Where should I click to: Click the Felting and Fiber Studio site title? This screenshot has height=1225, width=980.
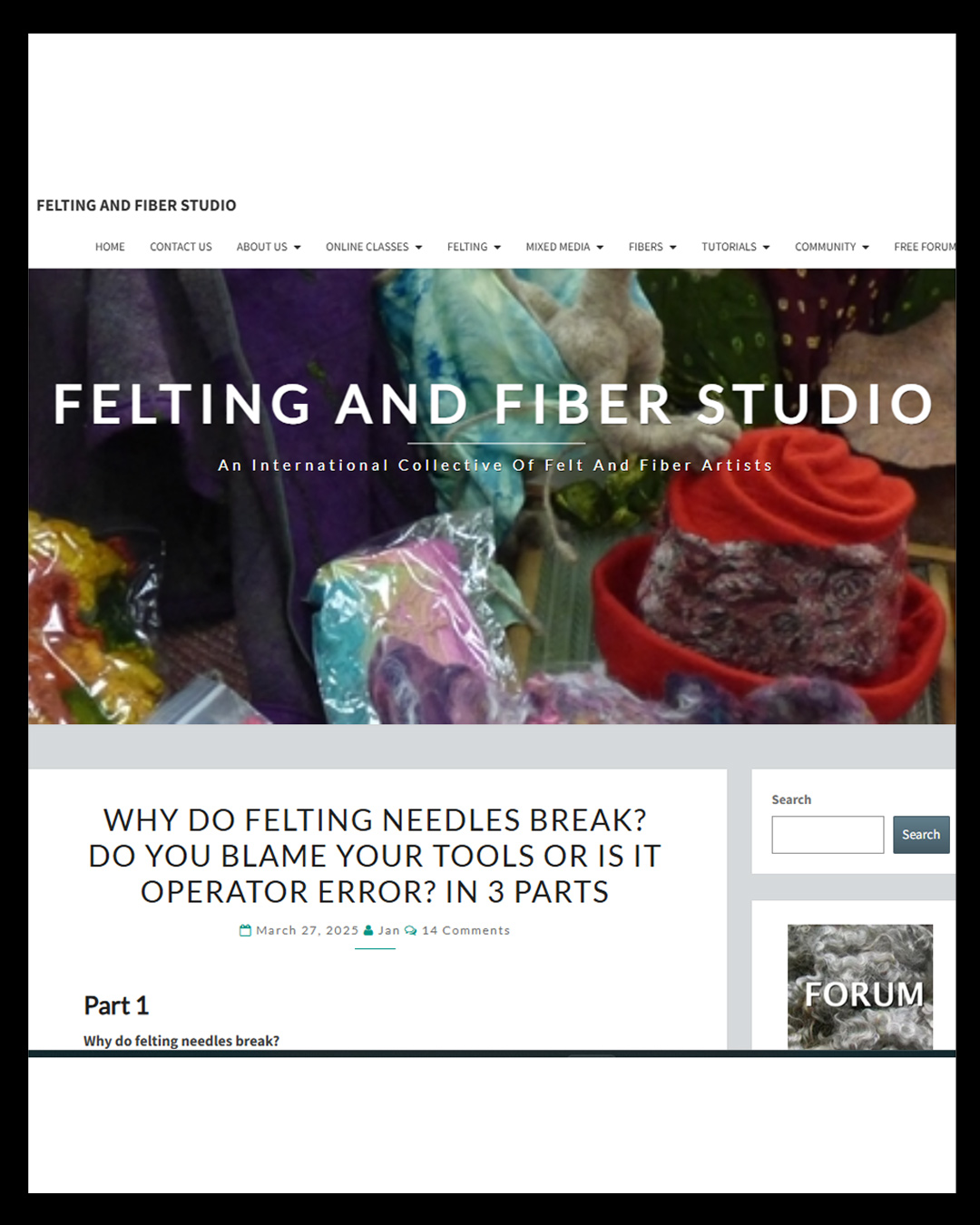pos(136,206)
